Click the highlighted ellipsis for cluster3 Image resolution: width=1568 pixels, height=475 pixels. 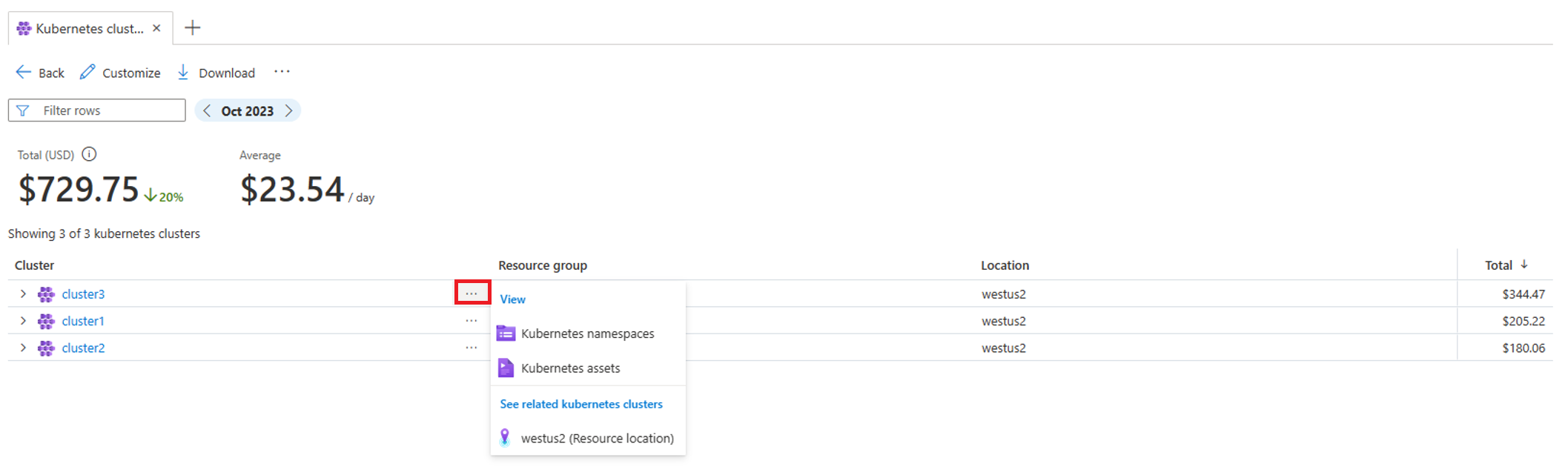tap(472, 293)
